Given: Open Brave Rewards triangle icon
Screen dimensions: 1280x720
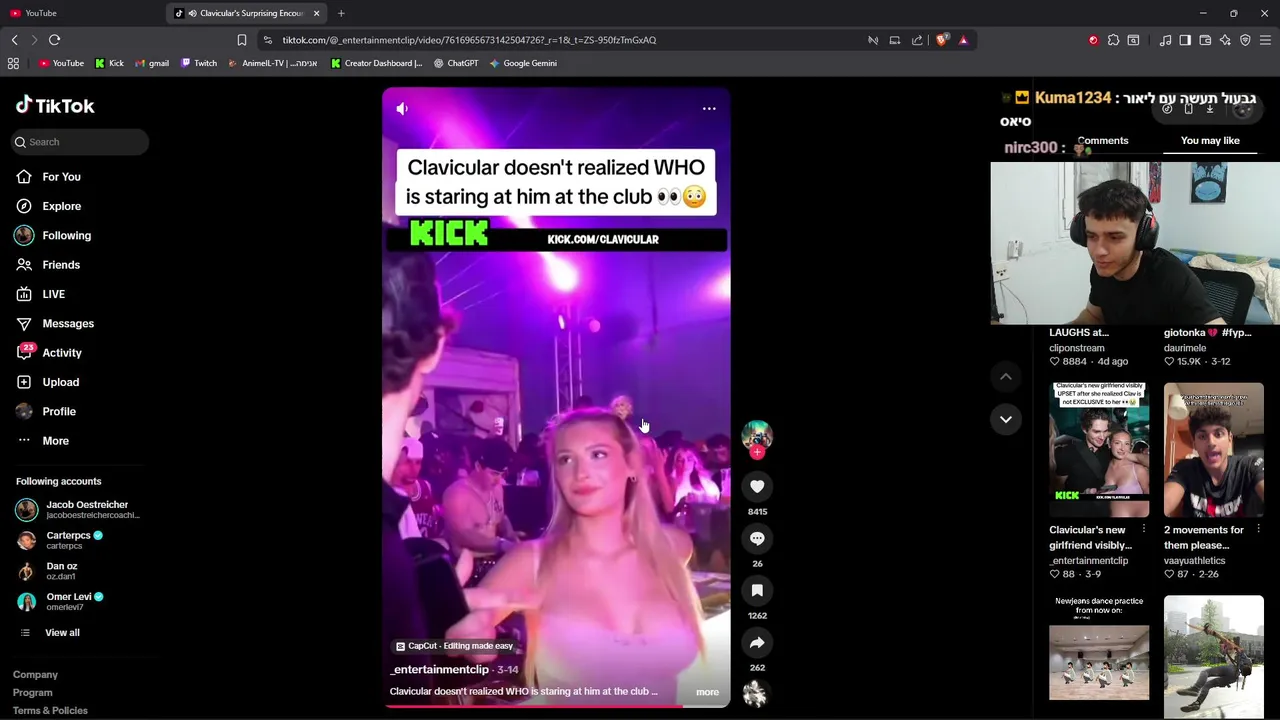Looking at the screenshot, I should tap(963, 40).
